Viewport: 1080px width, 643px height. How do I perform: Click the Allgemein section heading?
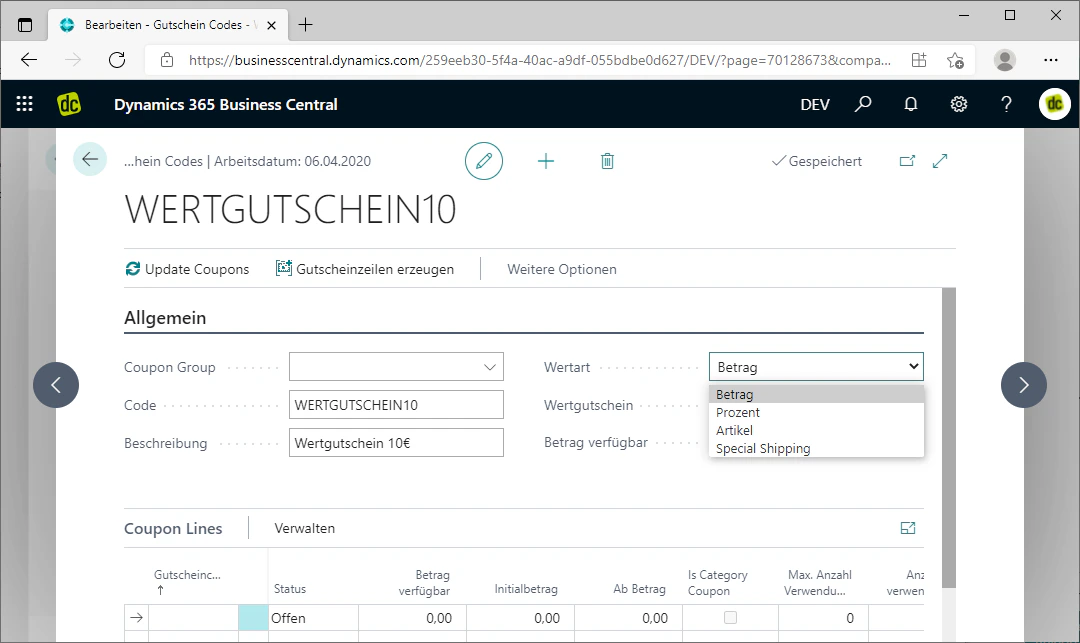(165, 318)
